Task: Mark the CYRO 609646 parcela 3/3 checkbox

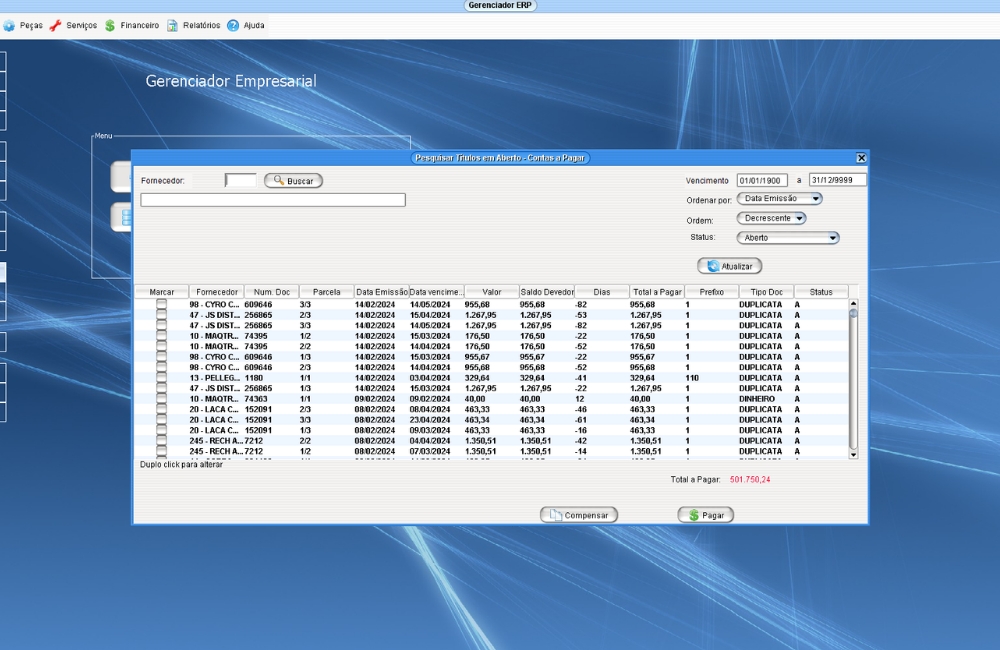Action: tap(161, 305)
